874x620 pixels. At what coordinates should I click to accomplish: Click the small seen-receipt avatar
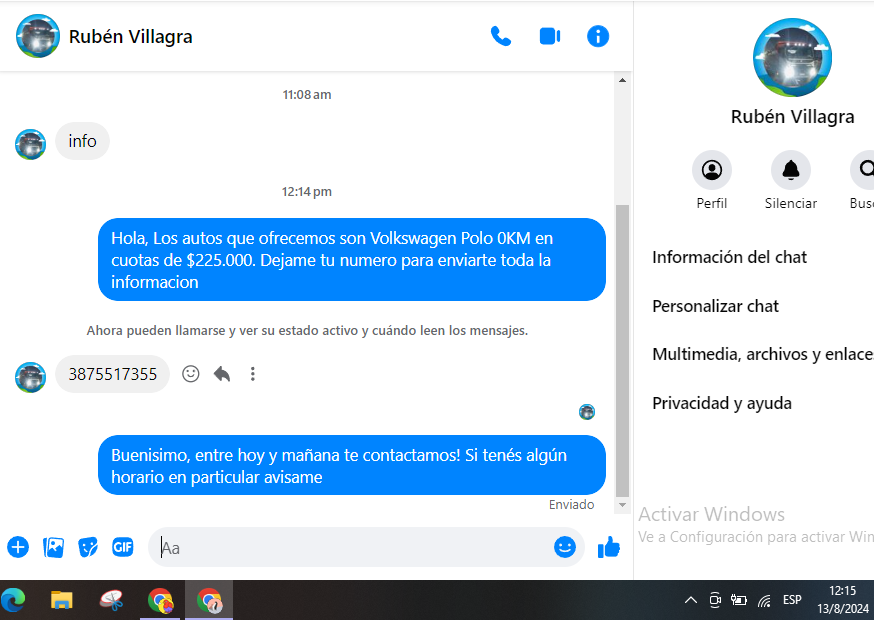(587, 412)
